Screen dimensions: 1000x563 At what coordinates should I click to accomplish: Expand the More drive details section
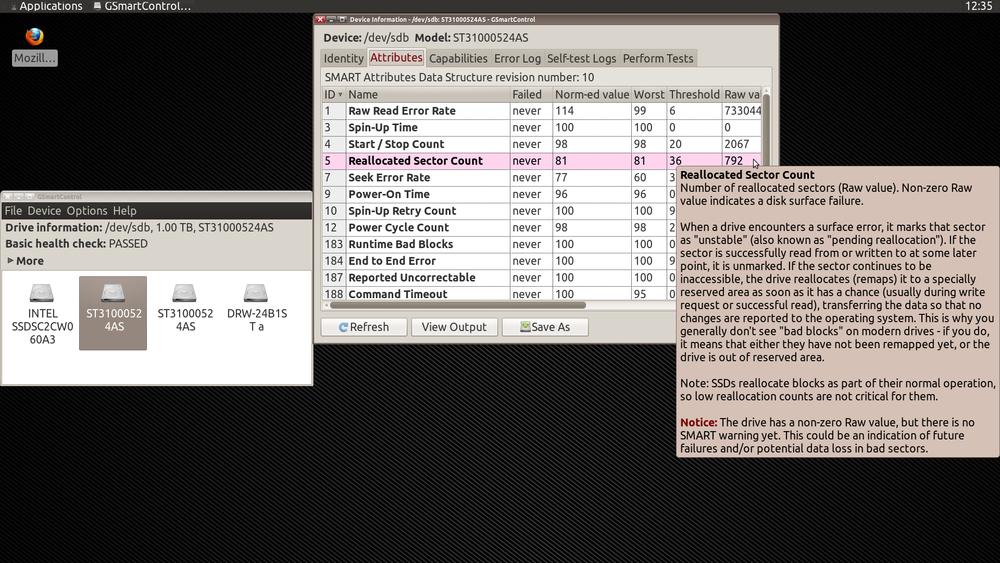coord(25,261)
